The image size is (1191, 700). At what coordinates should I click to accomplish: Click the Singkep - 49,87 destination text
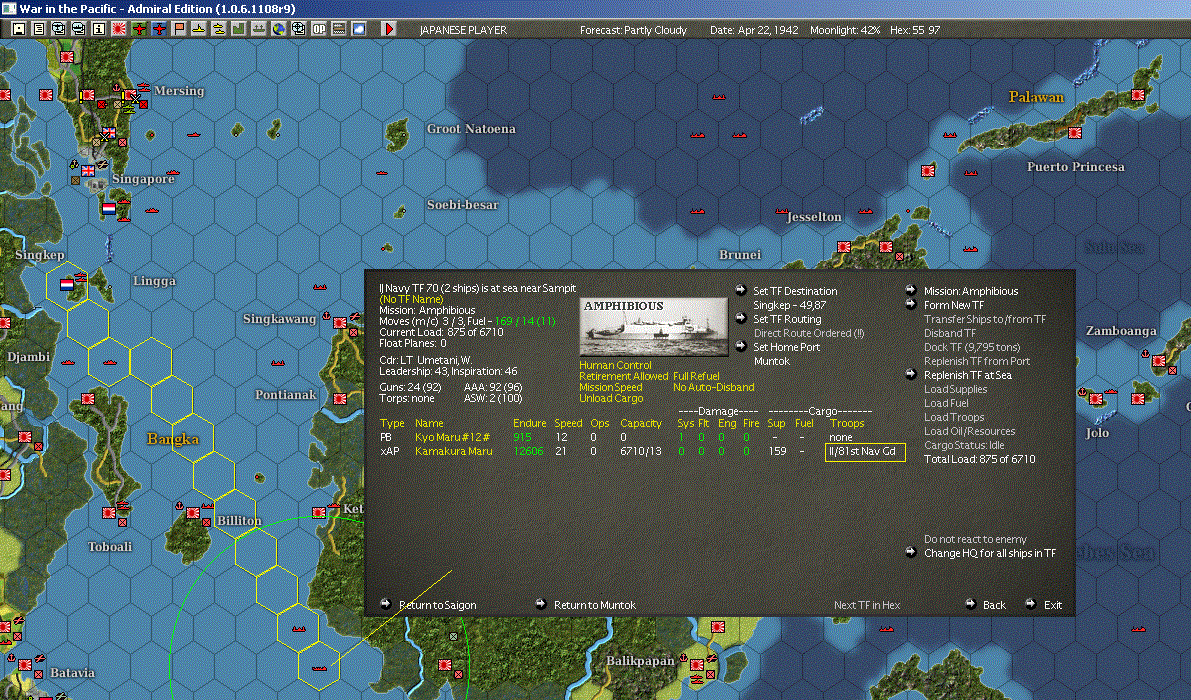tap(789, 304)
